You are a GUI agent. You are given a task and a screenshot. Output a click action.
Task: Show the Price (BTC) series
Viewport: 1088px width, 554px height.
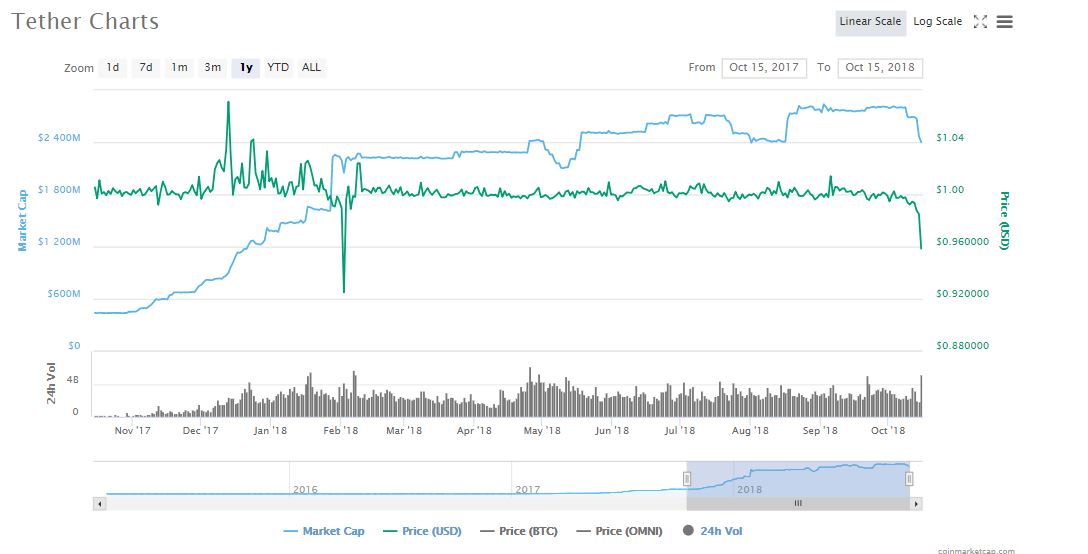pos(518,531)
